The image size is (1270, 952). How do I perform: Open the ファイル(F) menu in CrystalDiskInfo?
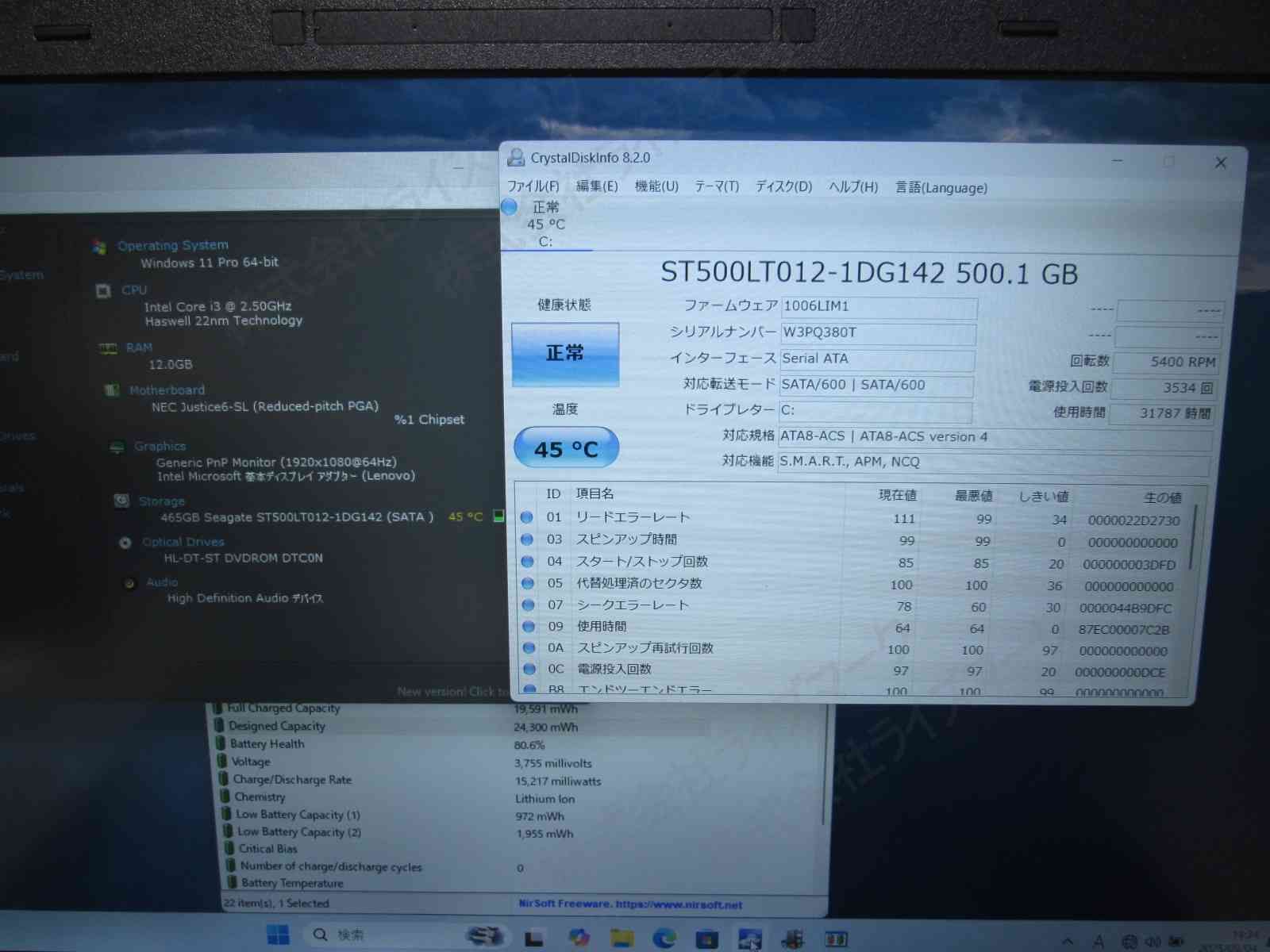[533, 186]
